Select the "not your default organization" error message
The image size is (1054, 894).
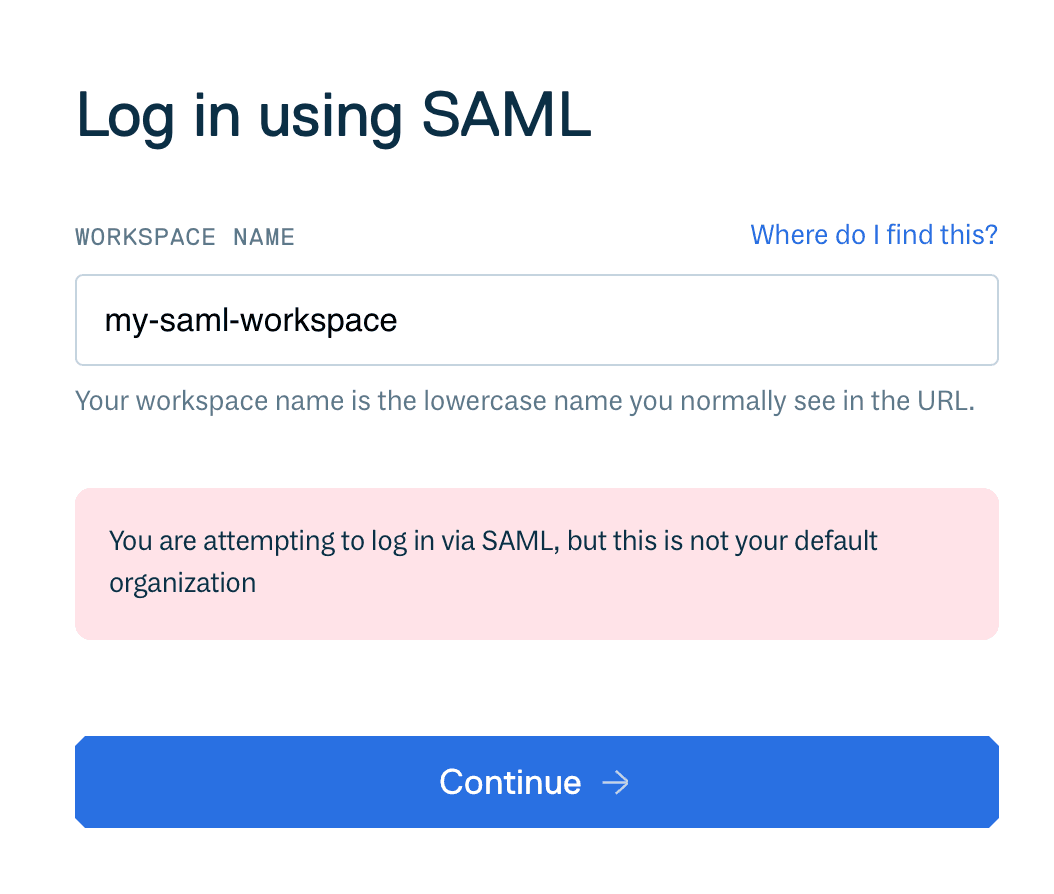493,562
